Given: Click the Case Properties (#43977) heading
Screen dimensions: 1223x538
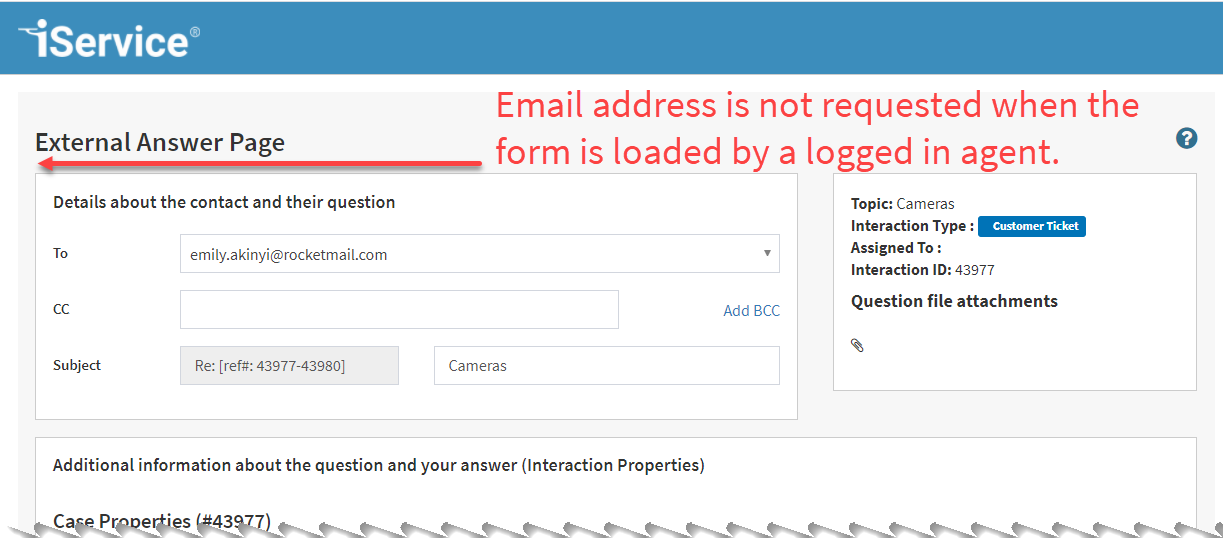Looking at the screenshot, I should [x=162, y=521].
